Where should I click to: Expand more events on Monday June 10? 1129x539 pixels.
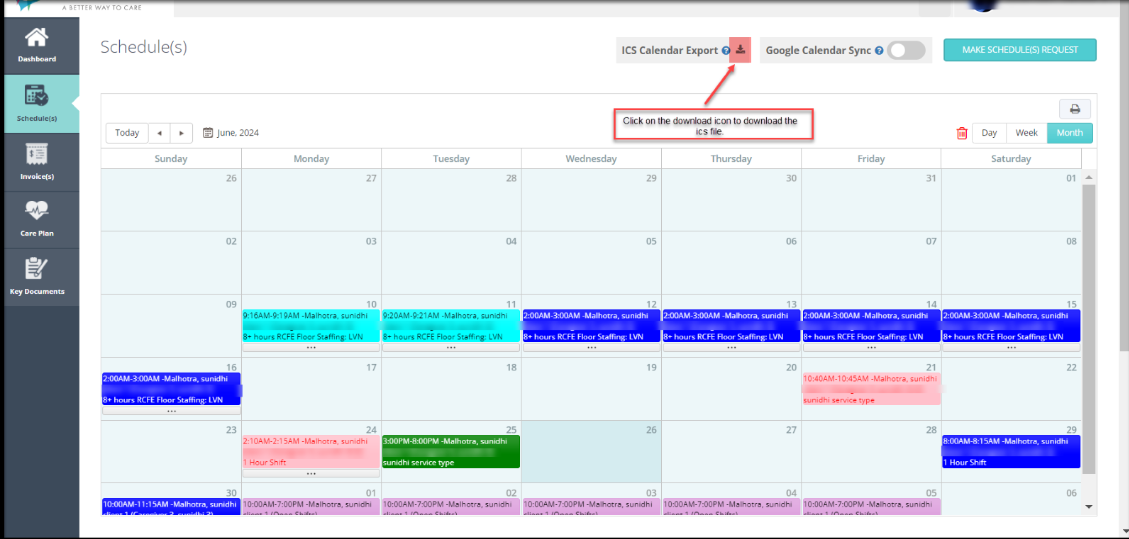(x=311, y=348)
